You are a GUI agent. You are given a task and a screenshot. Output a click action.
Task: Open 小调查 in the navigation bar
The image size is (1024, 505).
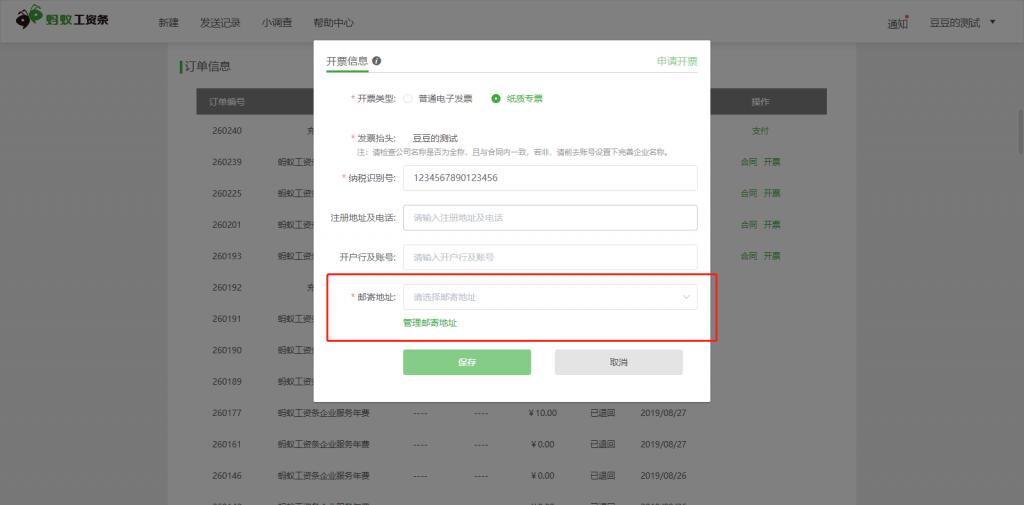pos(277,23)
